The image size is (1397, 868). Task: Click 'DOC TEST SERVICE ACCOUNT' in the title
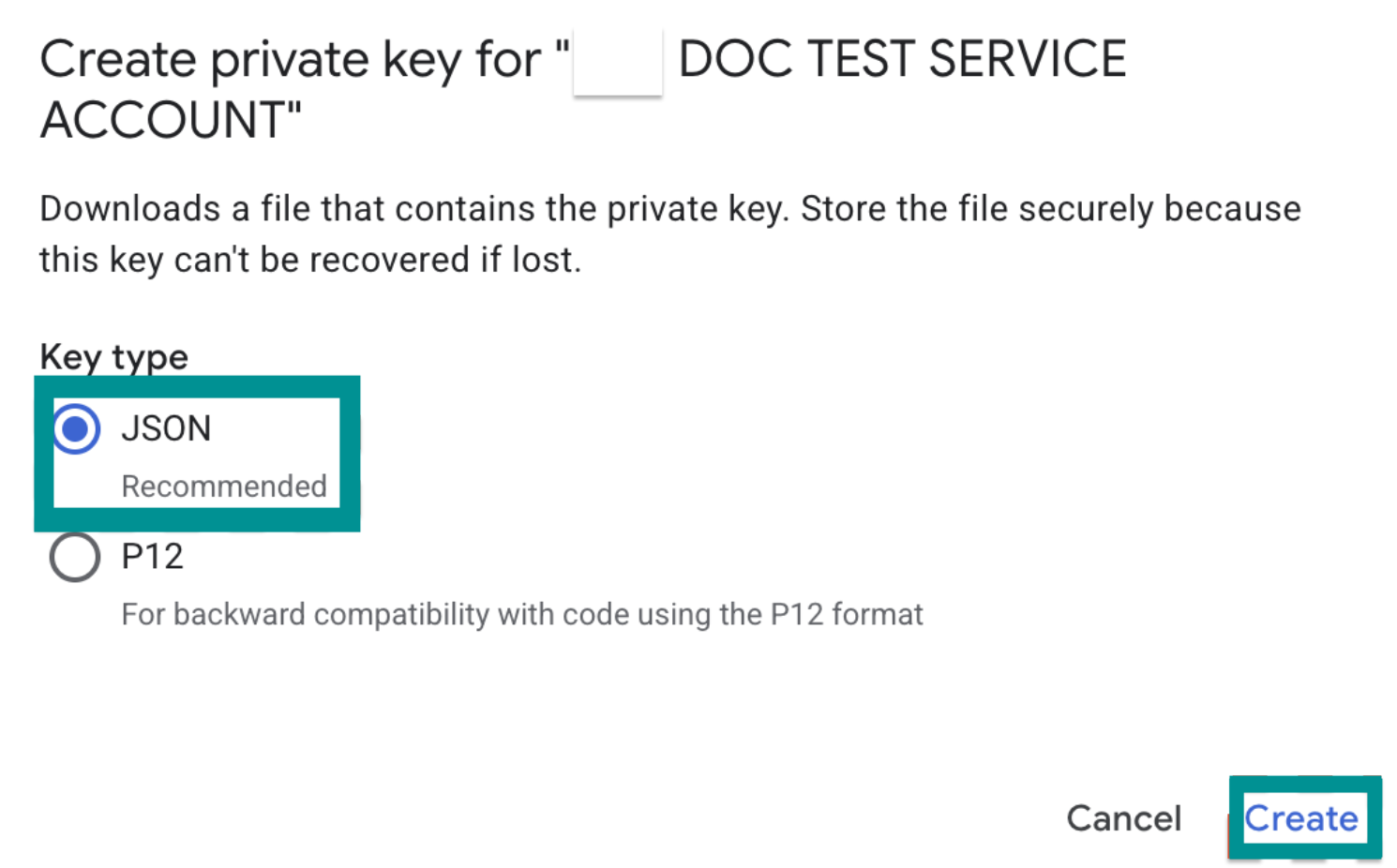[x=898, y=58]
